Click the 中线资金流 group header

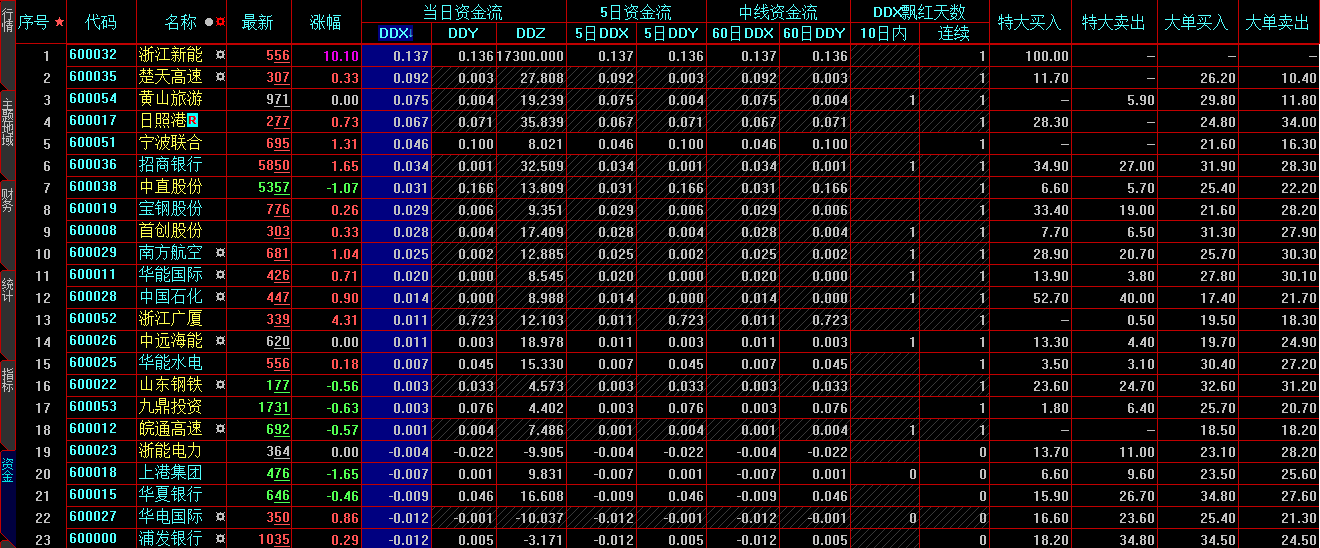pos(778,12)
